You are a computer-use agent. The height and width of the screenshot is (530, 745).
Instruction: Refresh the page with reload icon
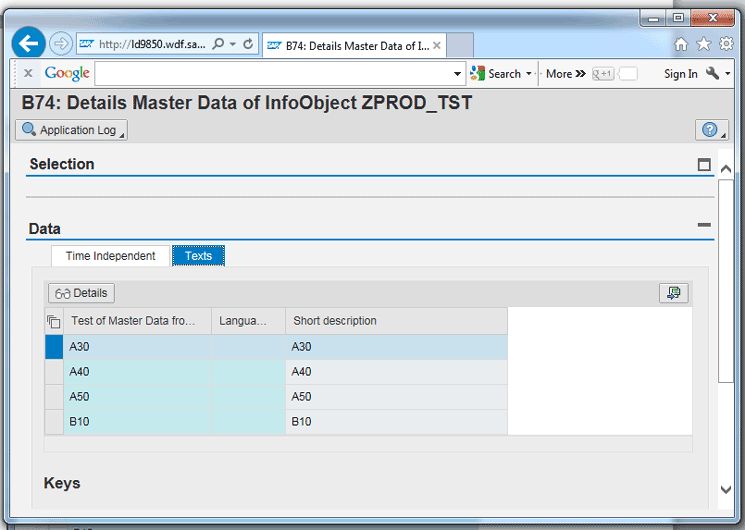[247, 45]
